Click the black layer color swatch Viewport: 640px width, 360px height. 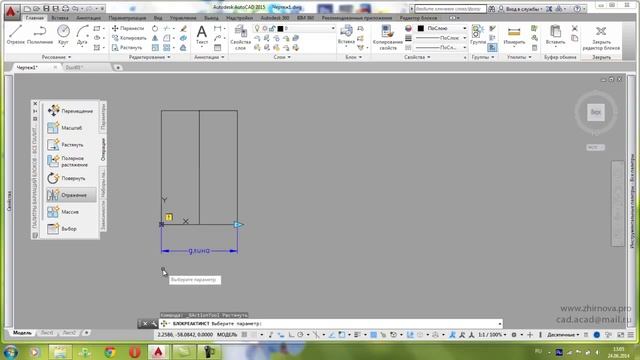point(280,29)
